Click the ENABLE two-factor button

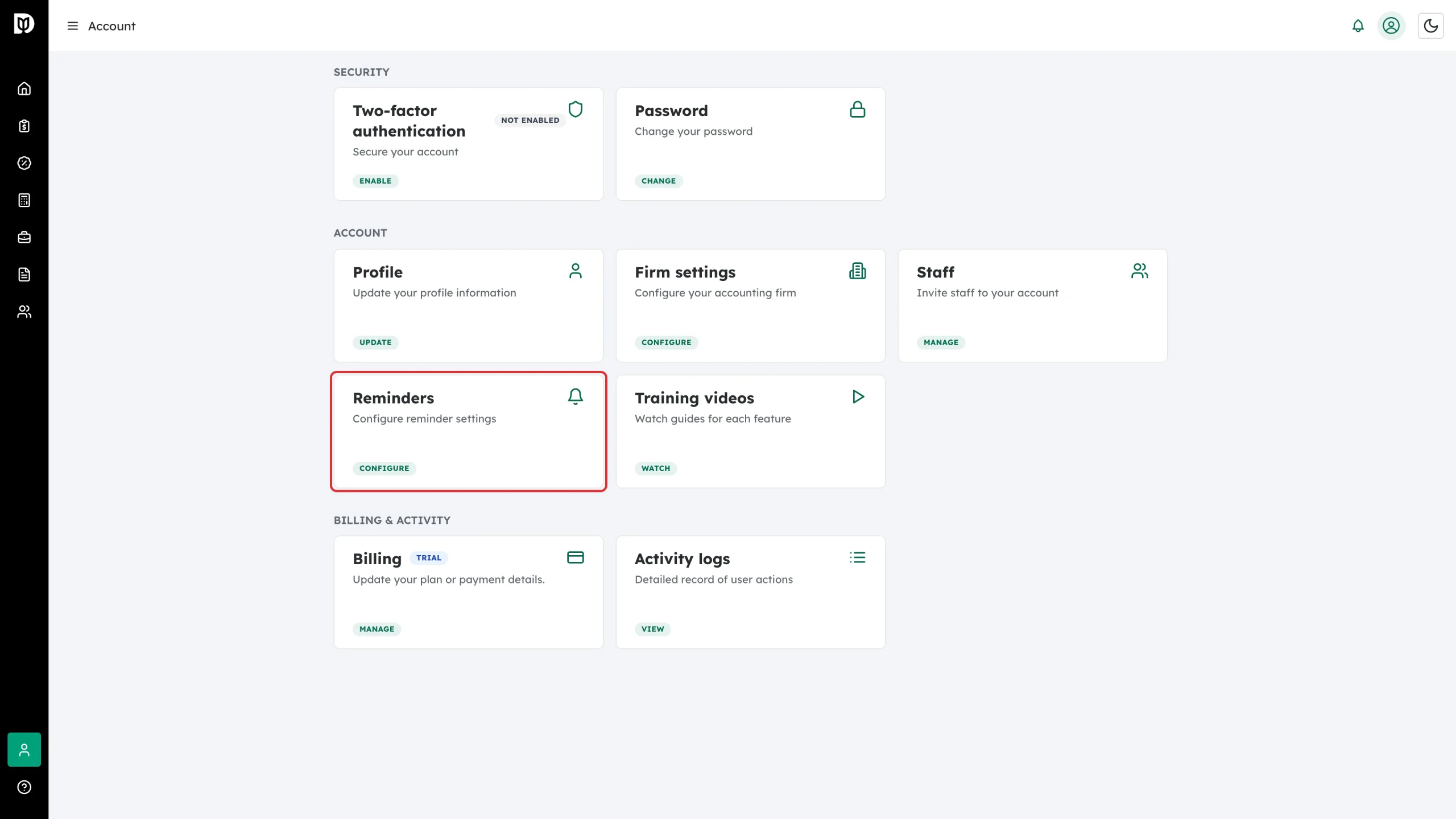(375, 181)
